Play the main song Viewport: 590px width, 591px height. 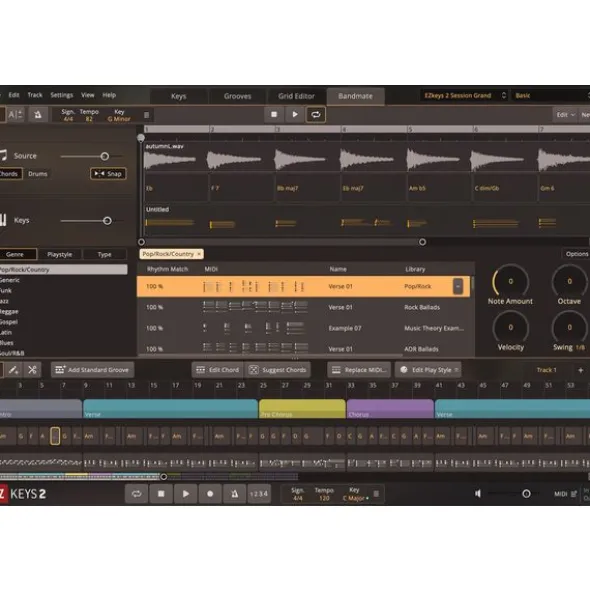[x=185, y=494]
